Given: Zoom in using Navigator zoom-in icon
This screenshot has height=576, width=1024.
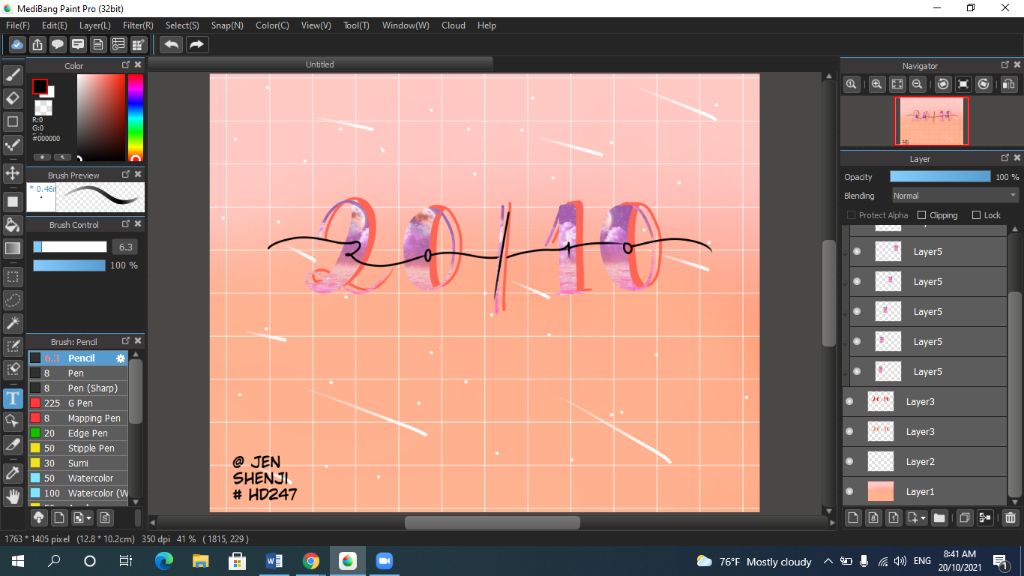Looking at the screenshot, I should tap(876, 84).
